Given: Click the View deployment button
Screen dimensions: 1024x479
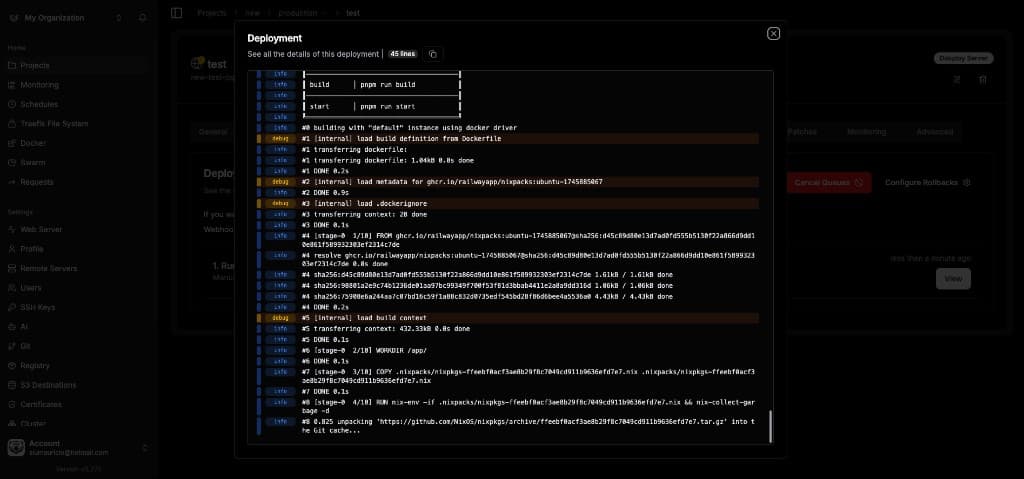Looking at the screenshot, I should [953, 278].
